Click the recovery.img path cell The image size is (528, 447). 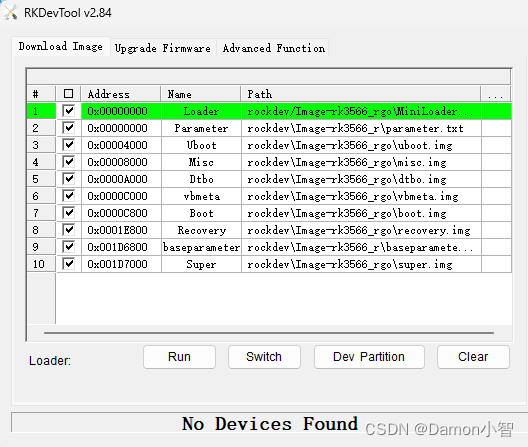[x=361, y=230]
